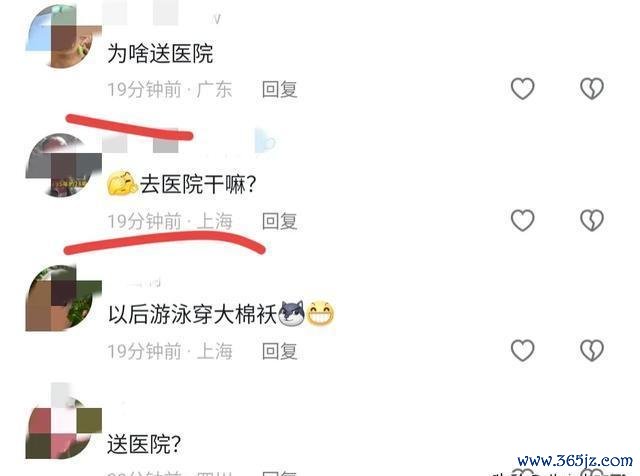The width and height of the screenshot is (640, 476).
Task: Open the www.365jz.com watermark link
Action: (575, 461)
